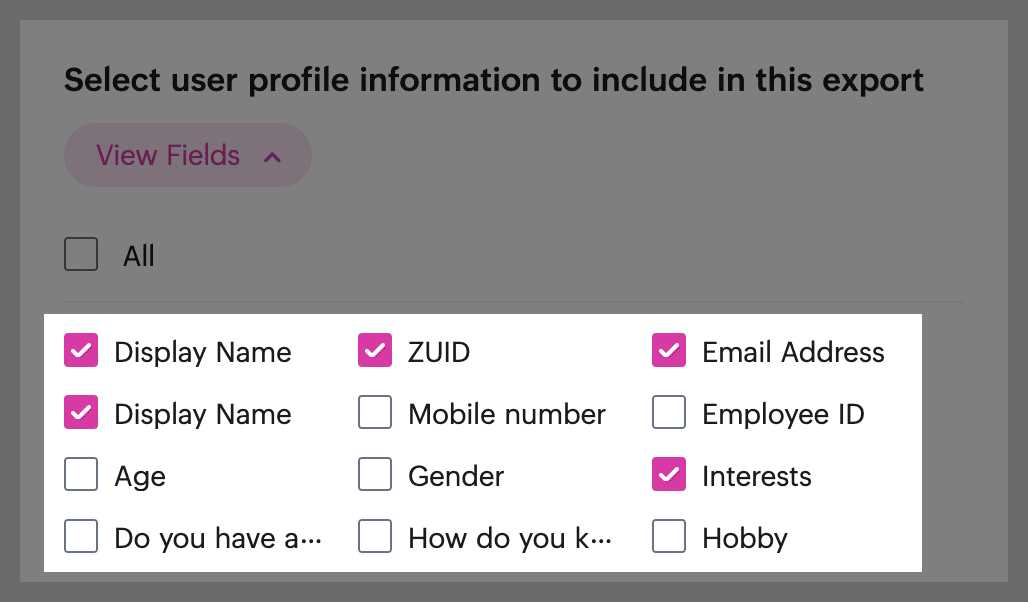Select the Age checkbox

[81, 474]
